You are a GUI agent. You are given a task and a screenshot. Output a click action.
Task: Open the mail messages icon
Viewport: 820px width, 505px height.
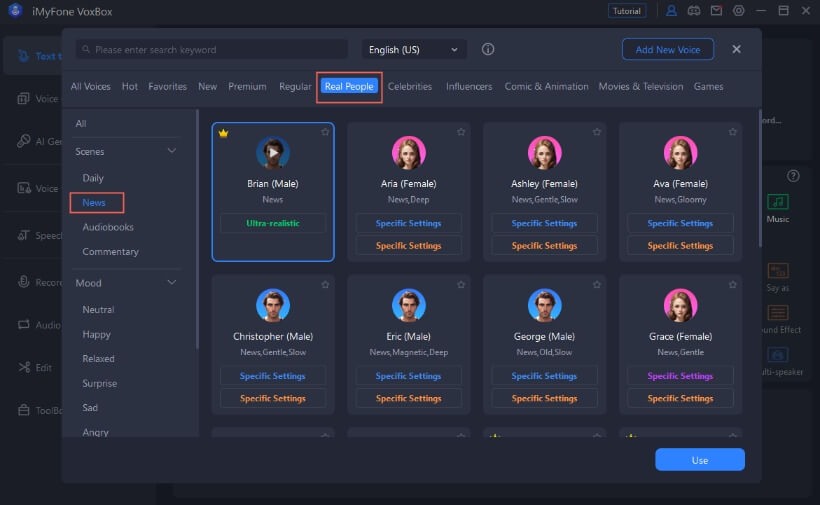coord(716,10)
